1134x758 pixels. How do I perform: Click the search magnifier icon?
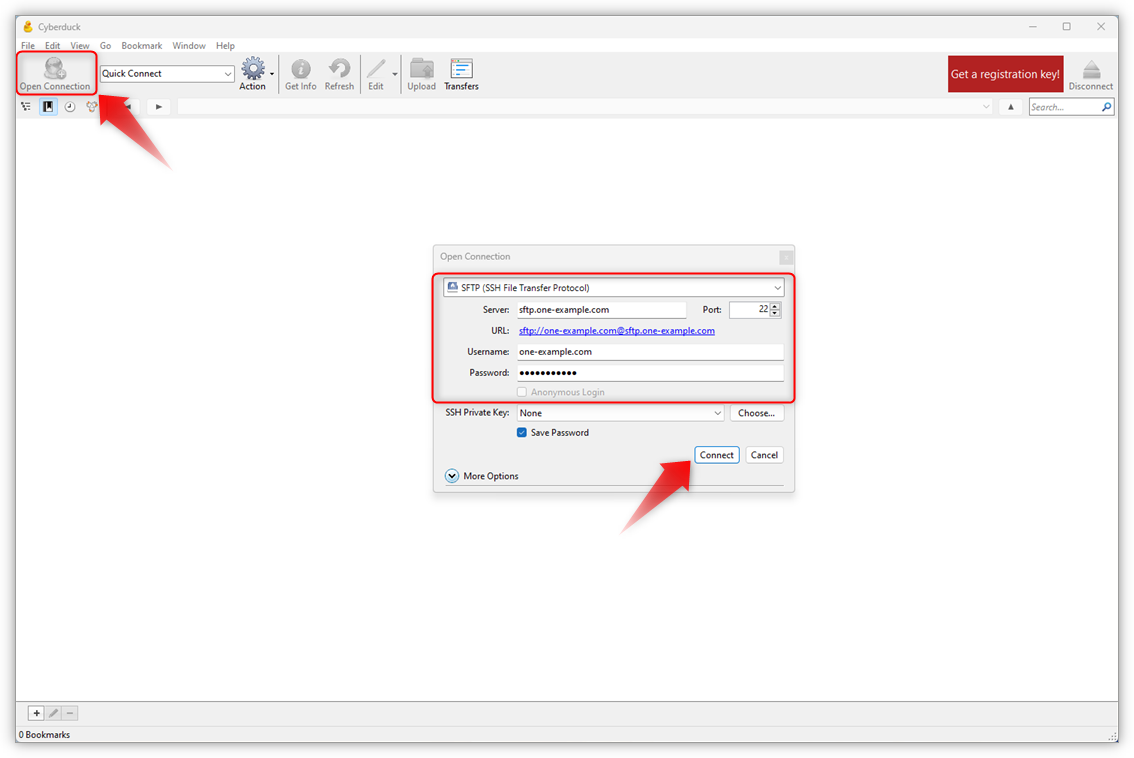(x=1107, y=106)
